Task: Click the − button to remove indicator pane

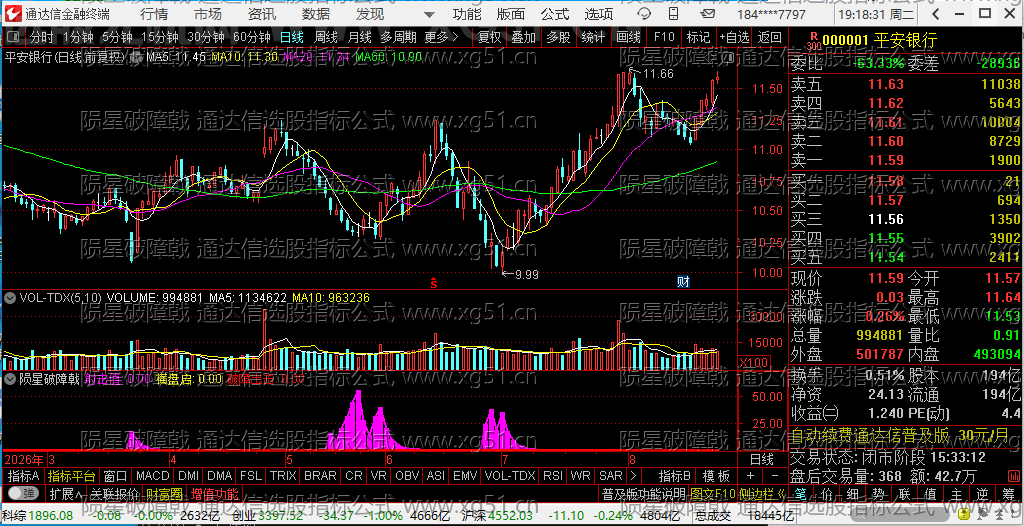Action: pos(775,475)
